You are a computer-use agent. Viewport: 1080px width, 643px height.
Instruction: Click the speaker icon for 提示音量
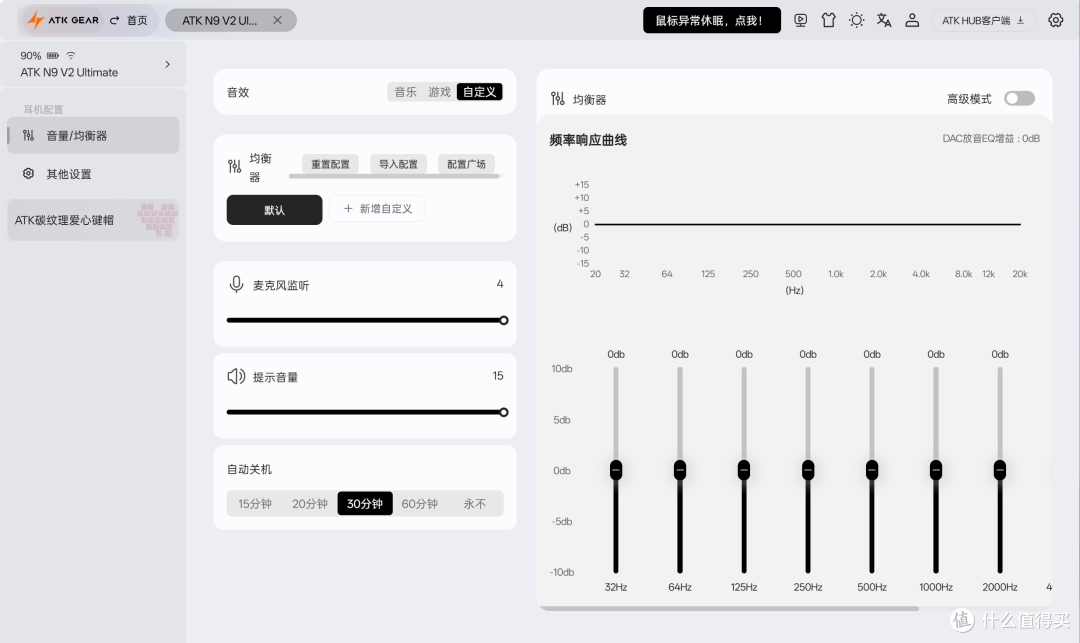point(236,376)
